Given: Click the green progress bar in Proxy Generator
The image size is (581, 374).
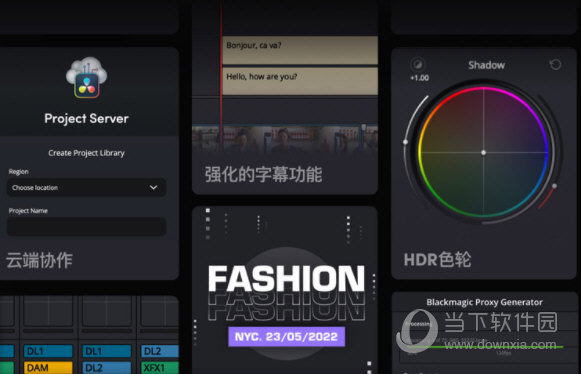Looking at the screenshot, I should click(485, 347).
